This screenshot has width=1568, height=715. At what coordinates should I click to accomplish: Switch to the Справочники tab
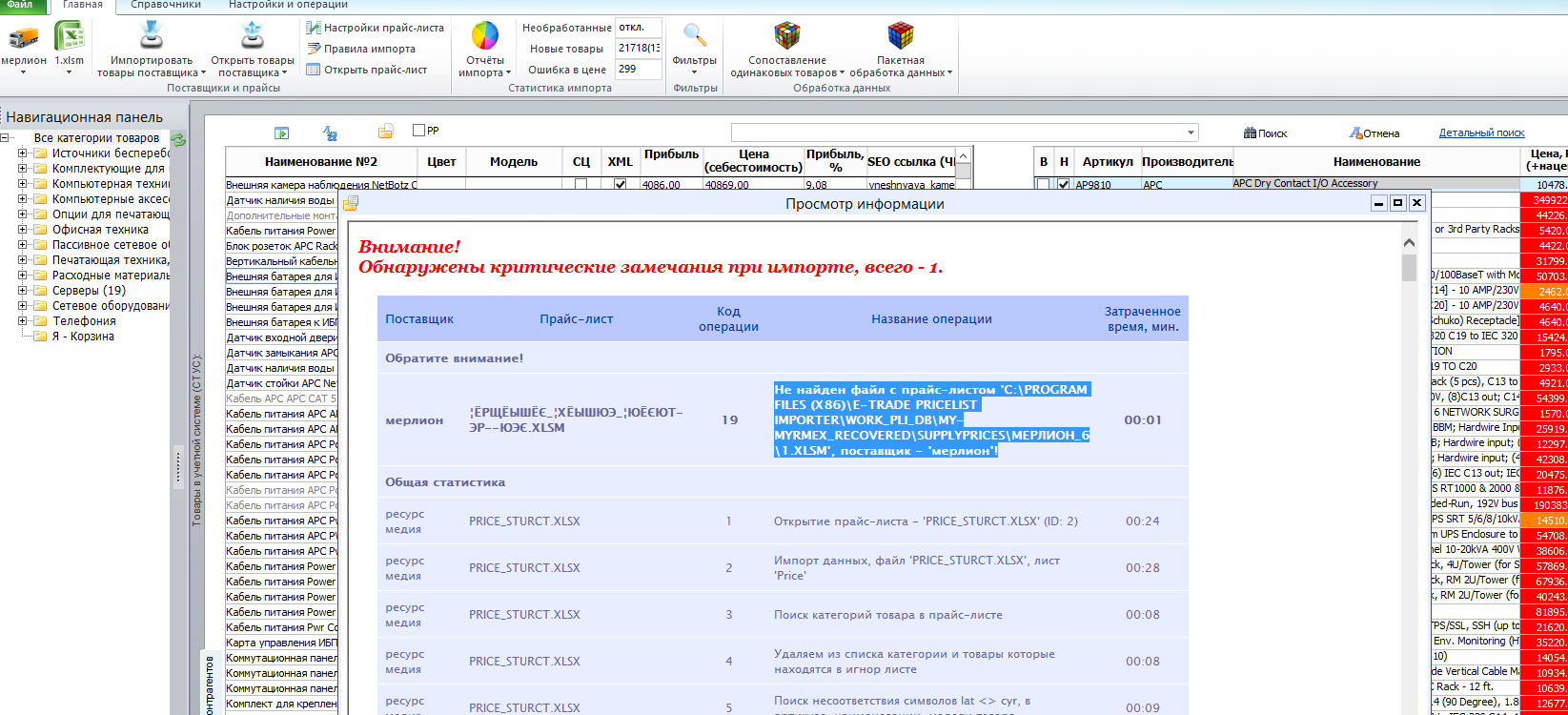tap(167, 5)
